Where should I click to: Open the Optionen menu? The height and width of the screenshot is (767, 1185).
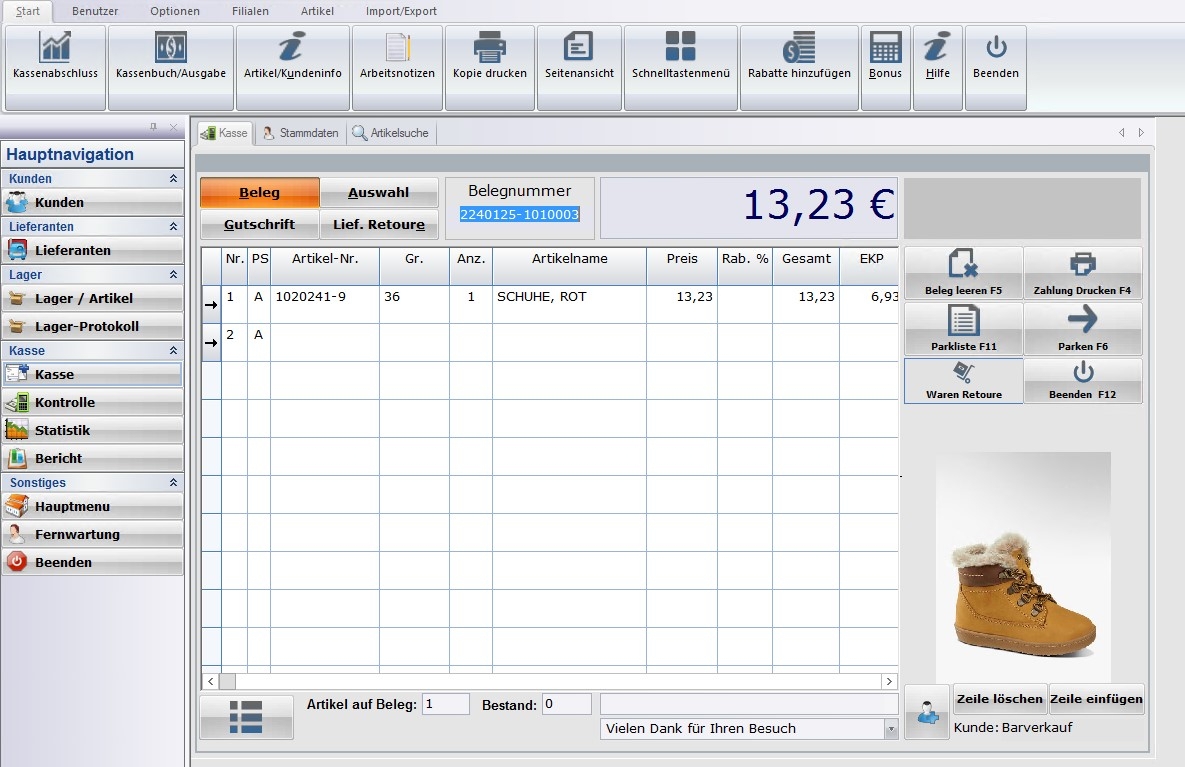pyautogui.click(x=175, y=11)
